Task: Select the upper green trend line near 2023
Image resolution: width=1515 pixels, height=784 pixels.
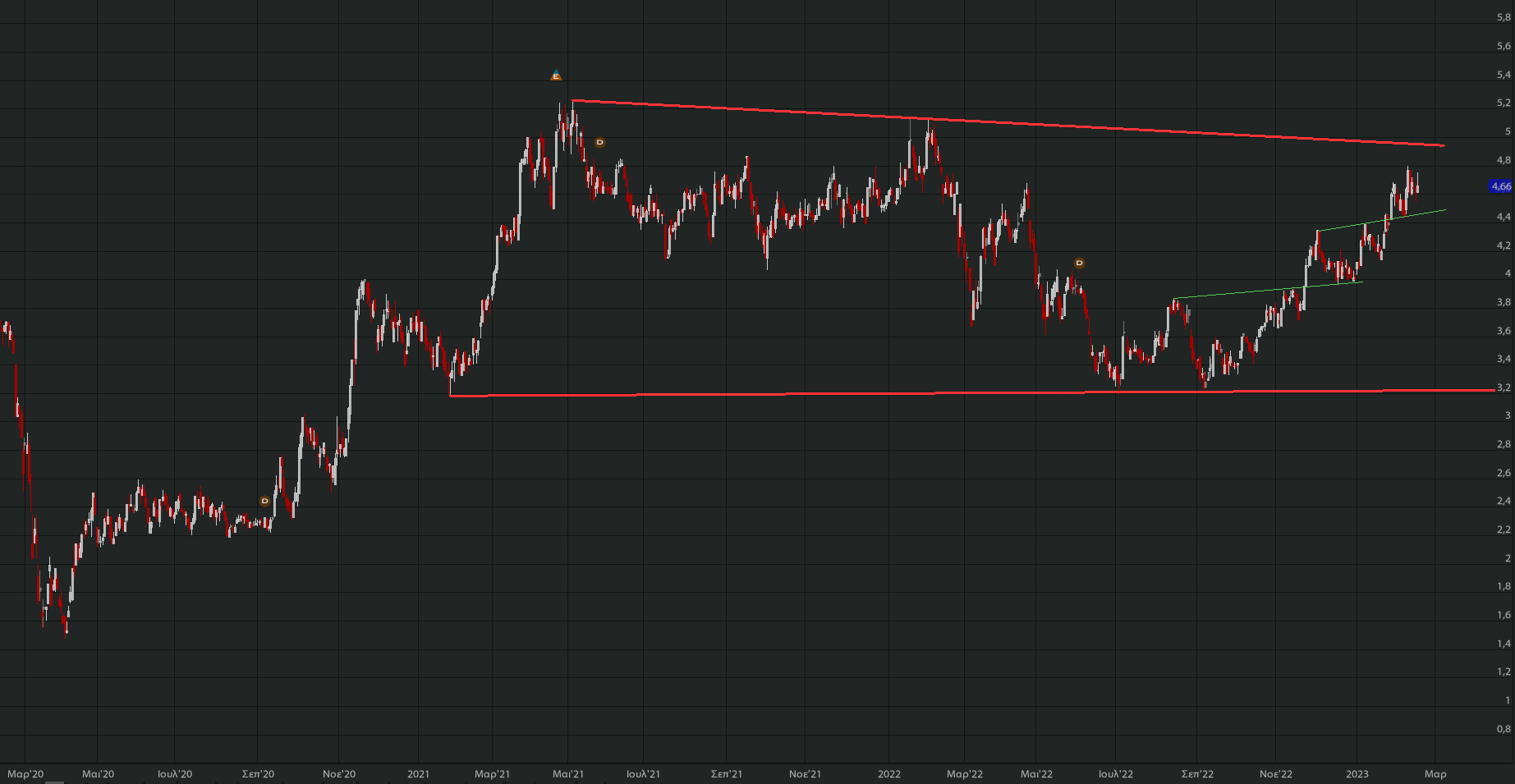Action: click(1381, 220)
